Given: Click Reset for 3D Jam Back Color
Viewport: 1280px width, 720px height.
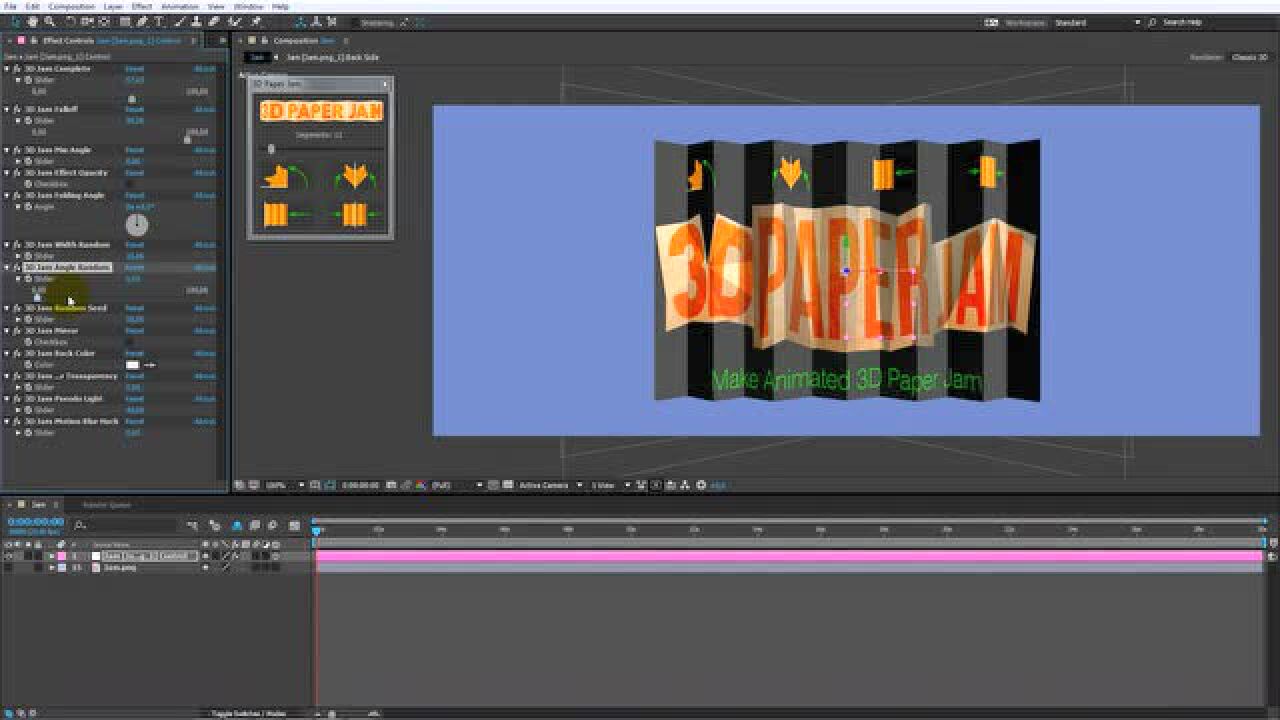Looking at the screenshot, I should point(134,353).
